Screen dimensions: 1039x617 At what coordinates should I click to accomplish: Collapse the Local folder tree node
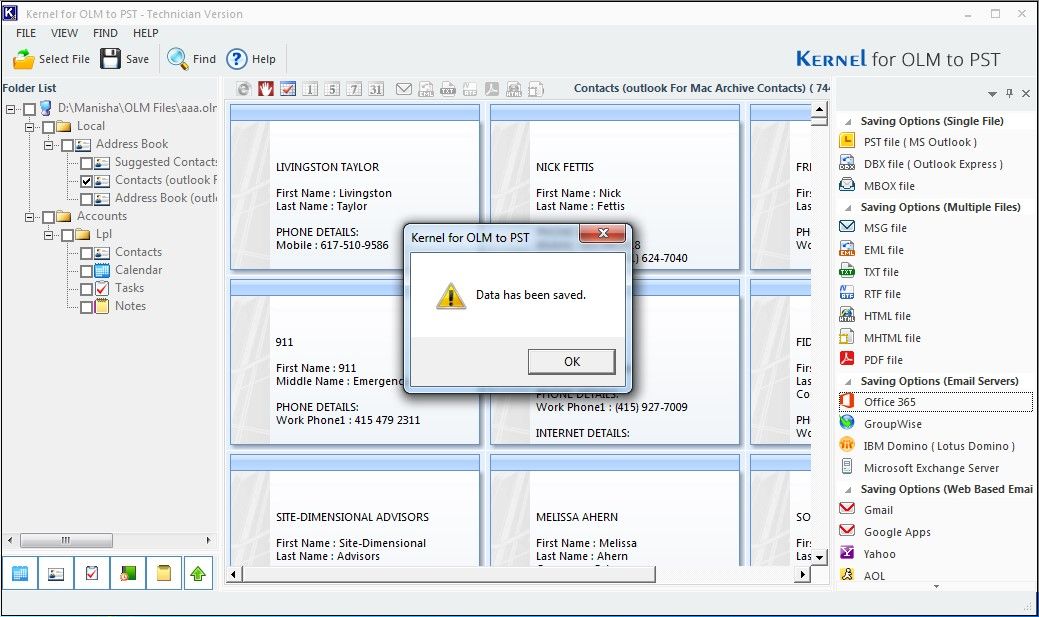[x=29, y=127]
